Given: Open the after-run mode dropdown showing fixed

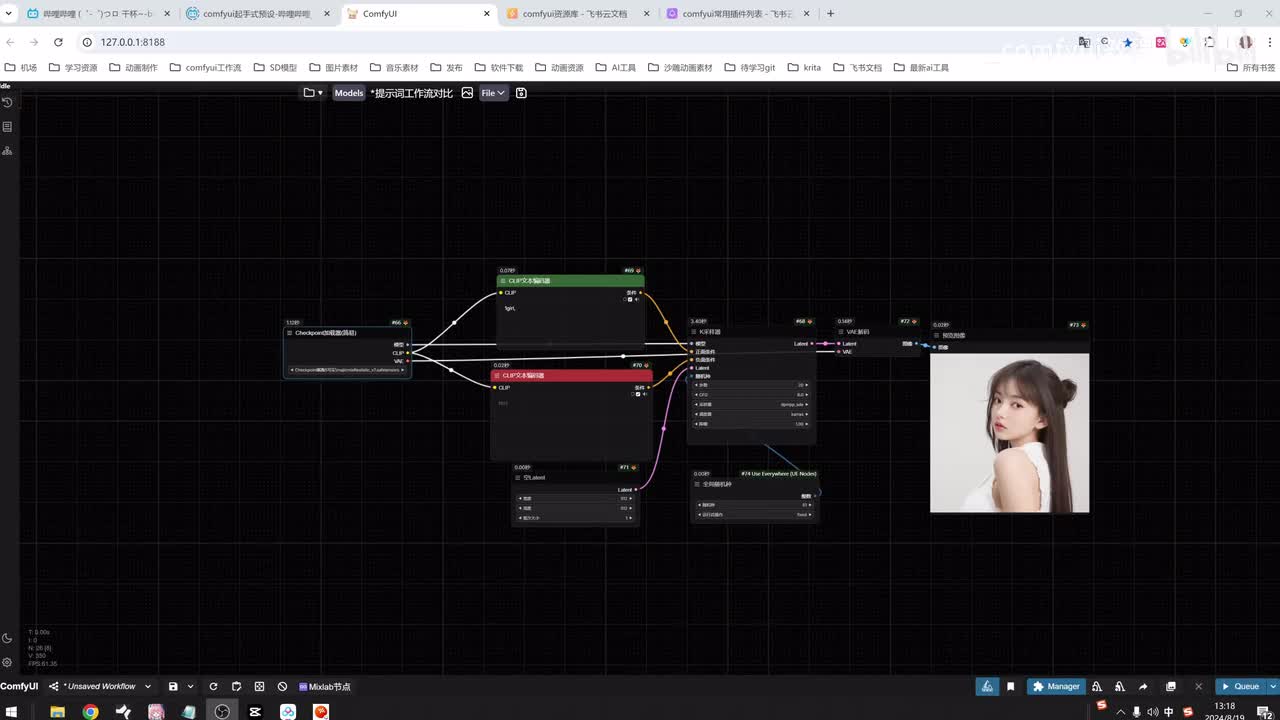Looking at the screenshot, I should pos(754,515).
